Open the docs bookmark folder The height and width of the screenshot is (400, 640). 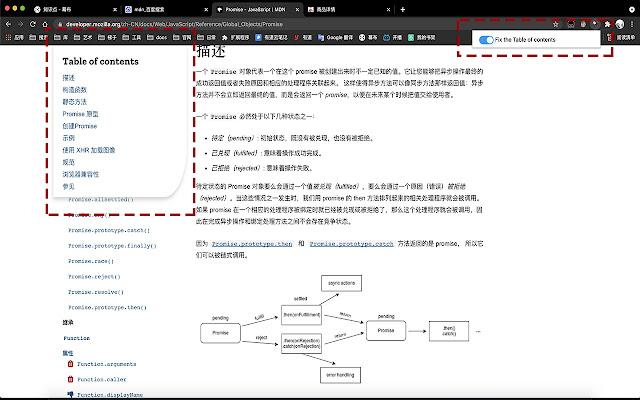[x=157, y=38]
